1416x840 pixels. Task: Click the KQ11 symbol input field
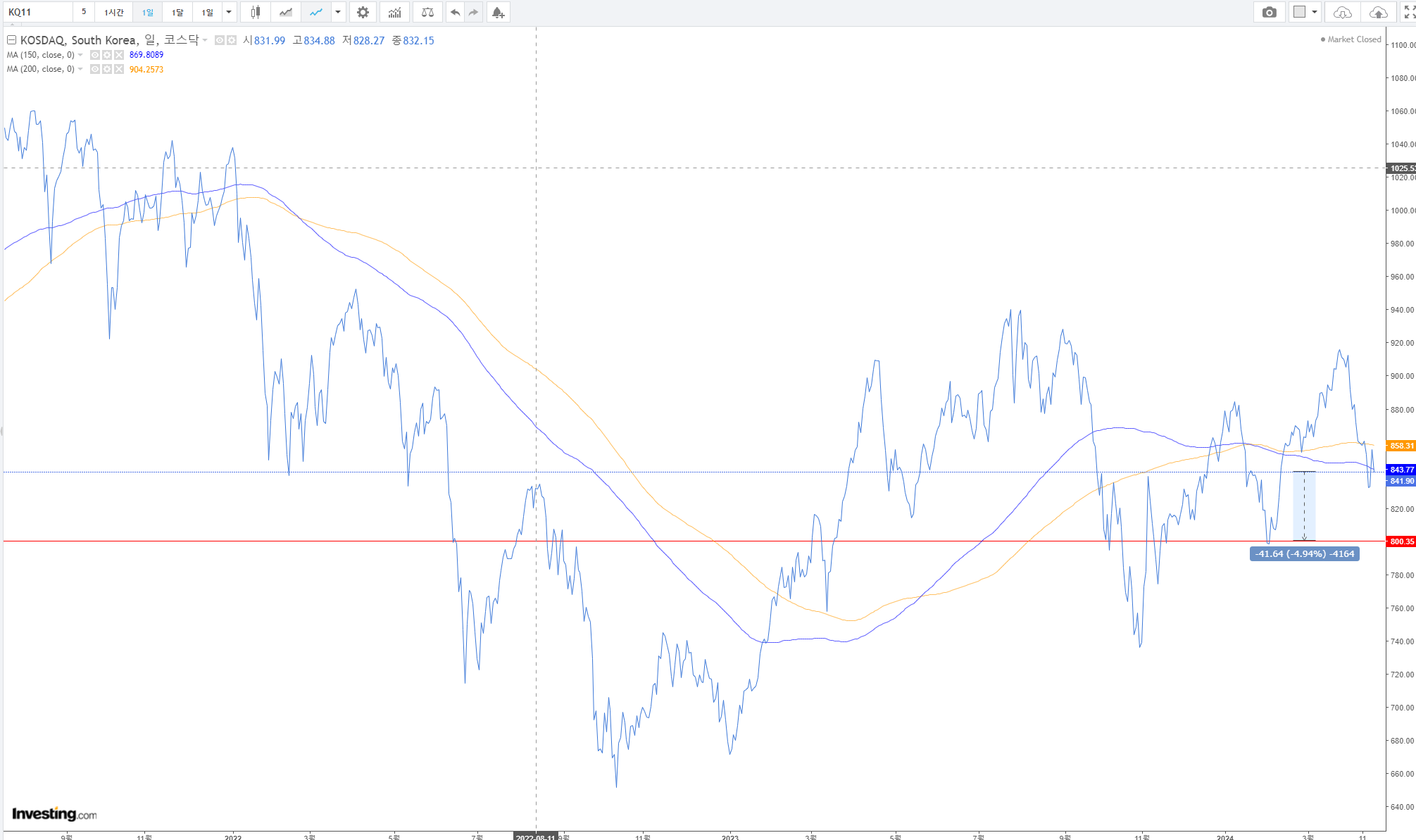(x=39, y=12)
